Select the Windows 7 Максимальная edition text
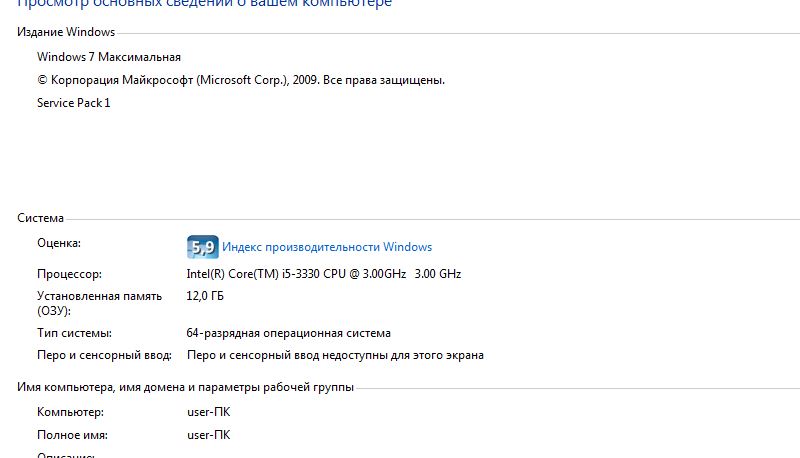The width and height of the screenshot is (800, 458). click(x=109, y=57)
